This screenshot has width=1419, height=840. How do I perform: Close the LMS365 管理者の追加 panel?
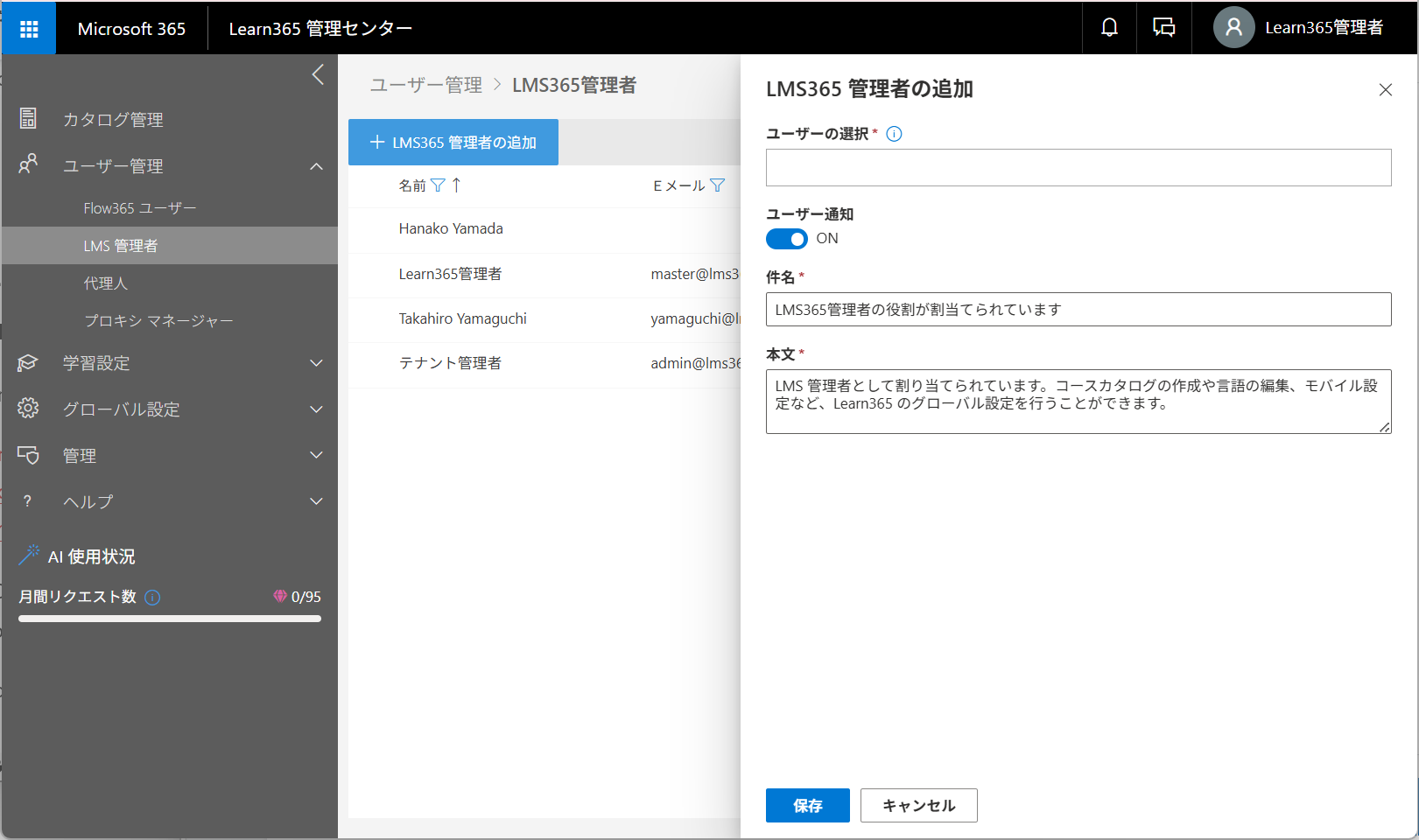(1385, 90)
